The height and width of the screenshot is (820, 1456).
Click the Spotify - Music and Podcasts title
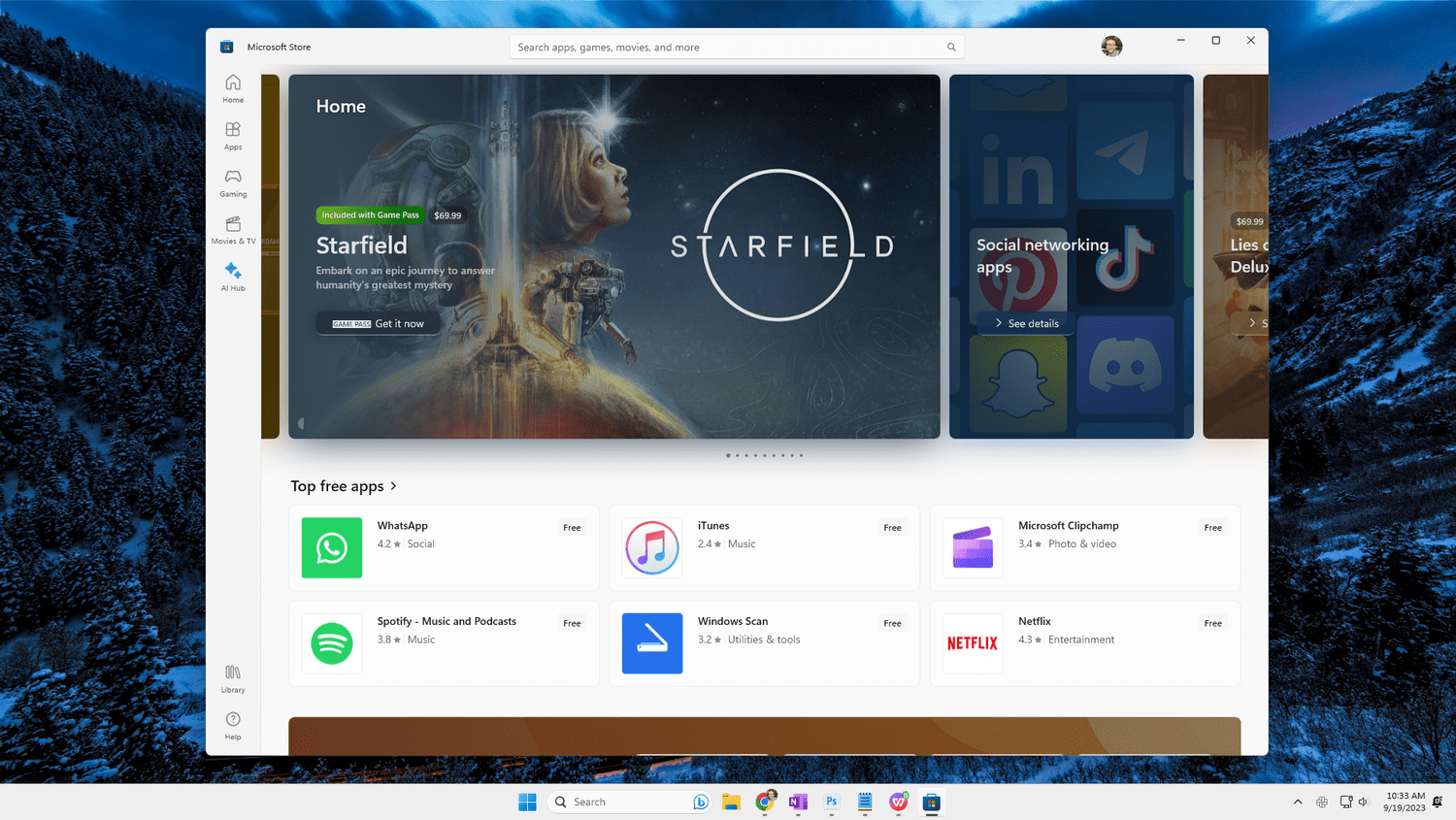pyautogui.click(x=447, y=621)
